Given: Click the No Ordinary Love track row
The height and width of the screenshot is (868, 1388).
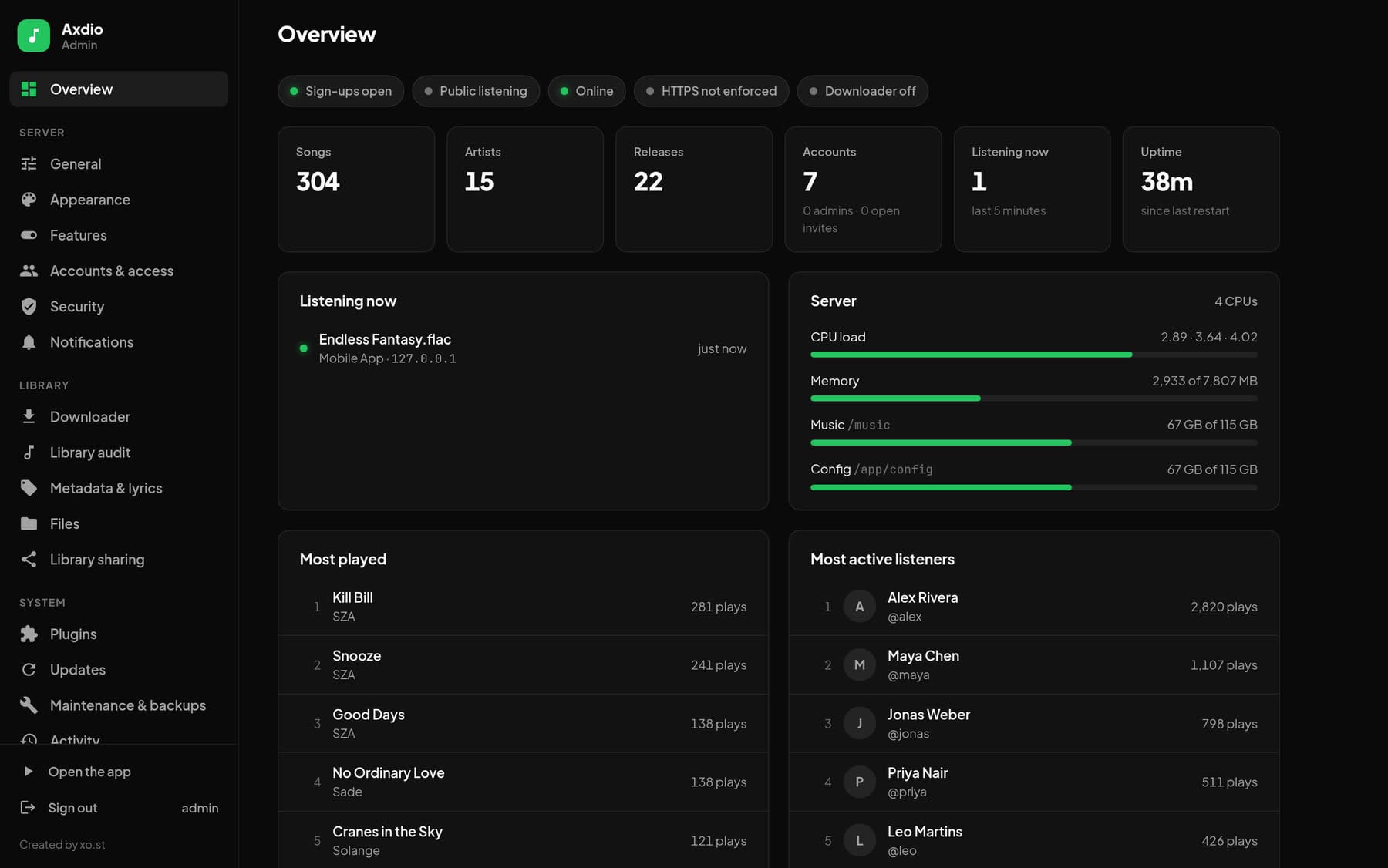Looking at the screenshot, I should [523, 782].
